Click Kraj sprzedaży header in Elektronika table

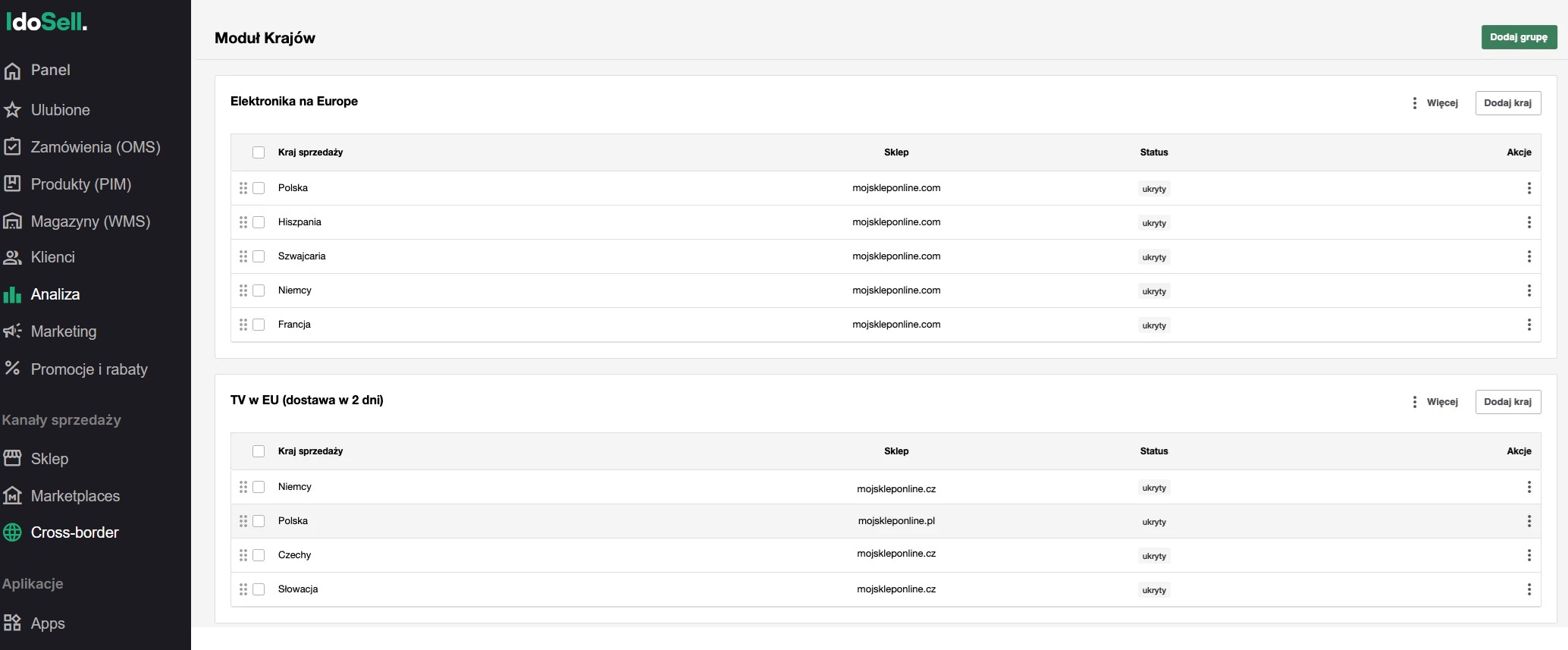[310, 152]
